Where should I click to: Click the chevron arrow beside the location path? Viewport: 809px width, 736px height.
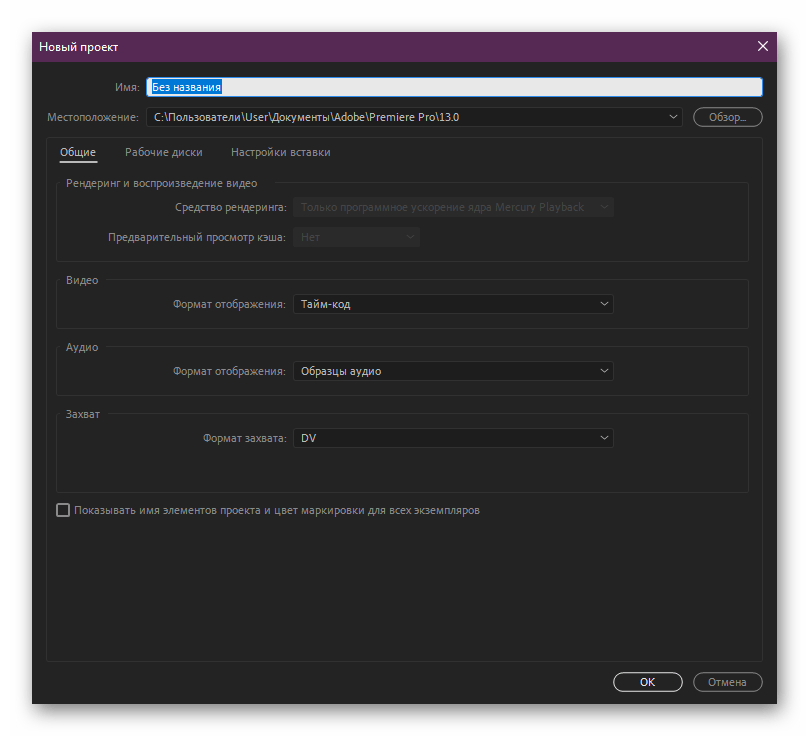pyautogui.click(x=673, y=117)
